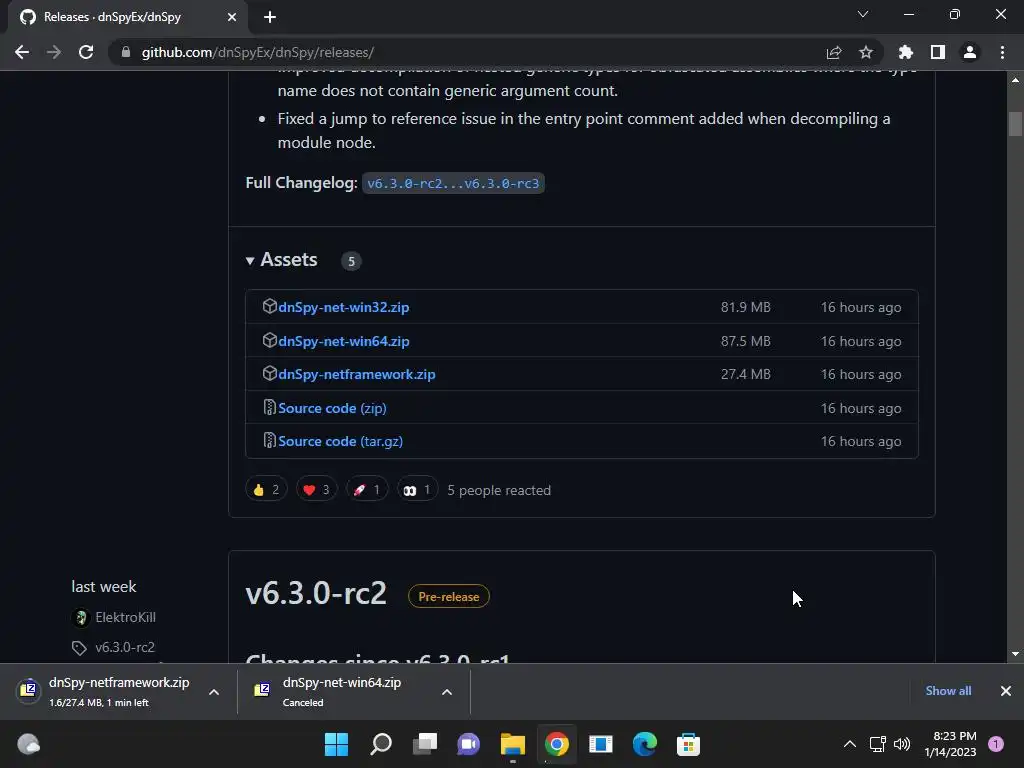
Task: Click the package icon beside dnSpy-net-win64.zip
Action: click(269, 340)
